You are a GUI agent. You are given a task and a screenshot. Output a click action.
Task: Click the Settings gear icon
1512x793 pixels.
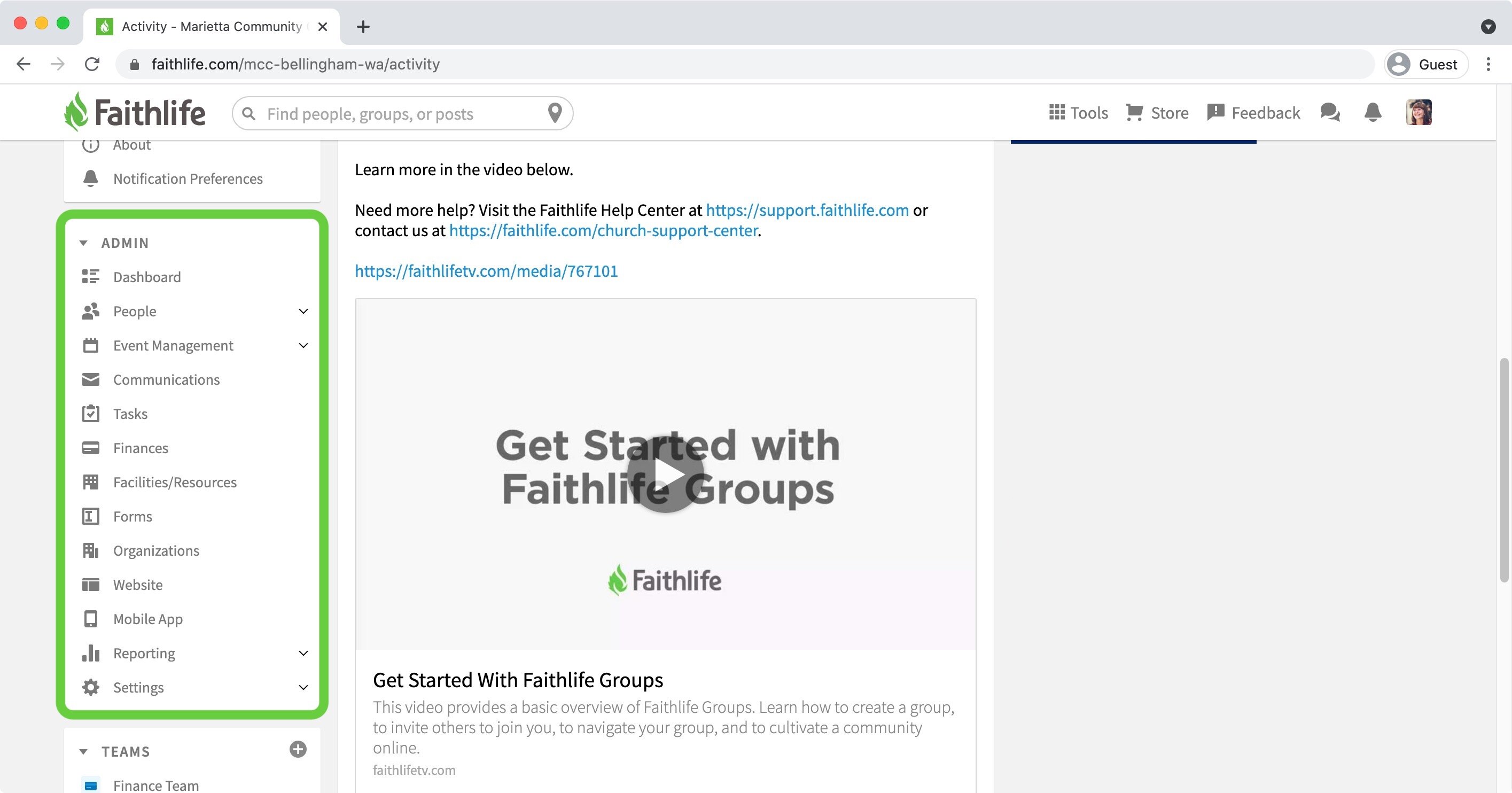(x=90, y=687)
